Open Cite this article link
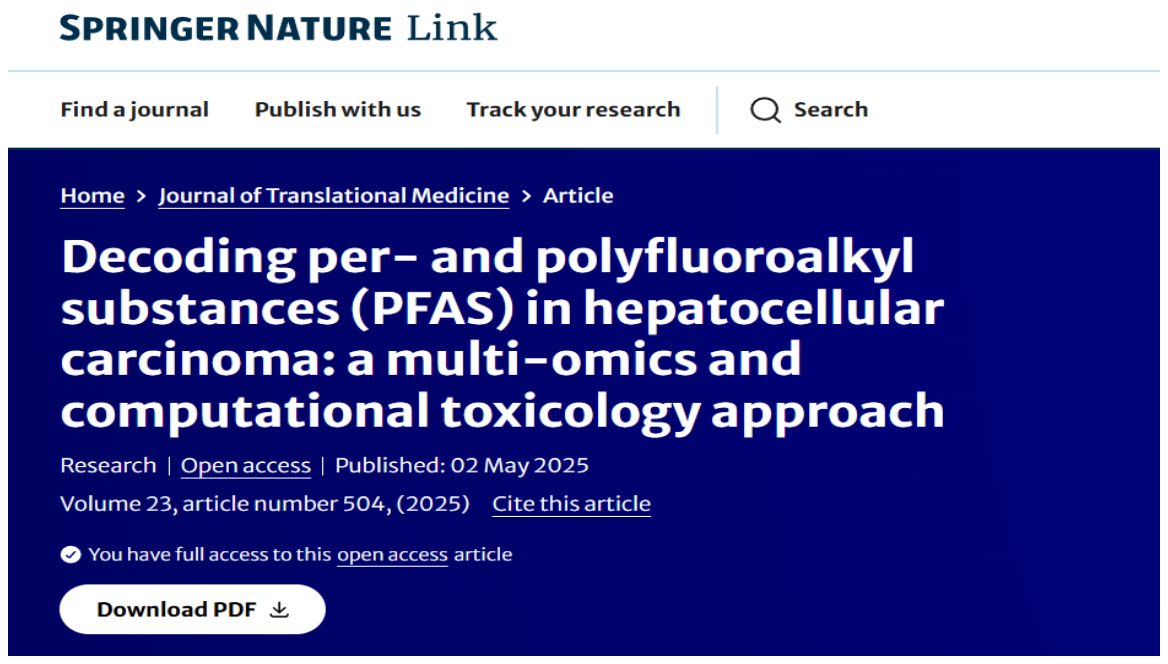1168x664 pixels. coord(571,504)
